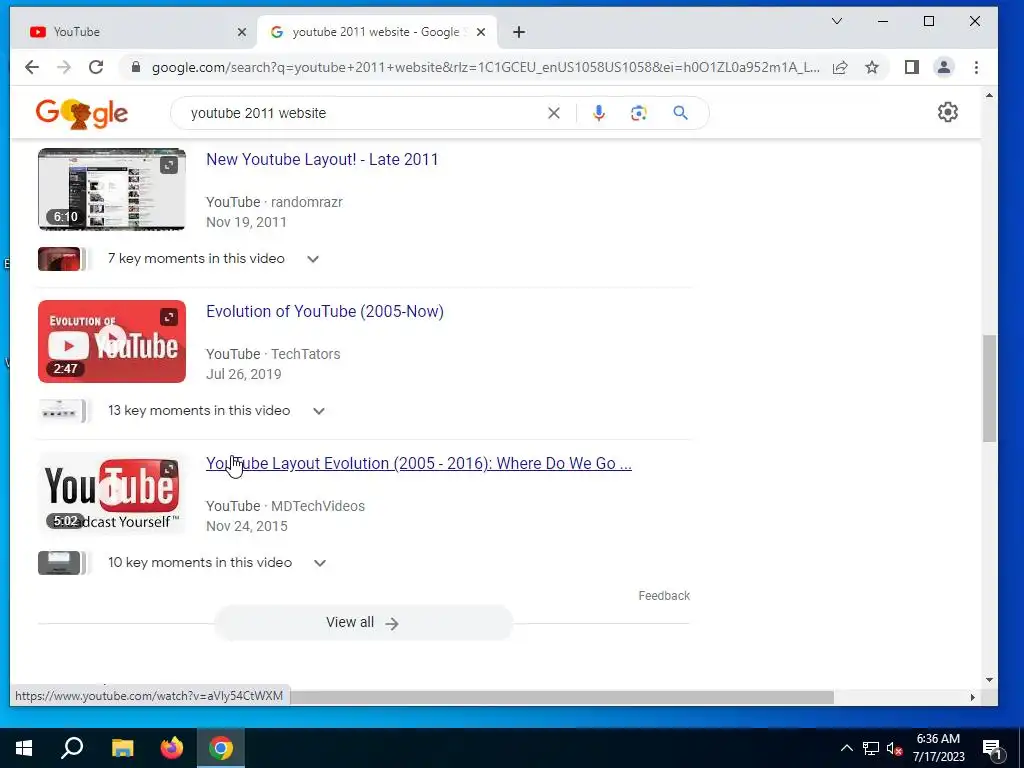Show hidden system tray icons
Image resolution: width=1024 pixels, height=768 pixels.
click(x=846, y=748)
